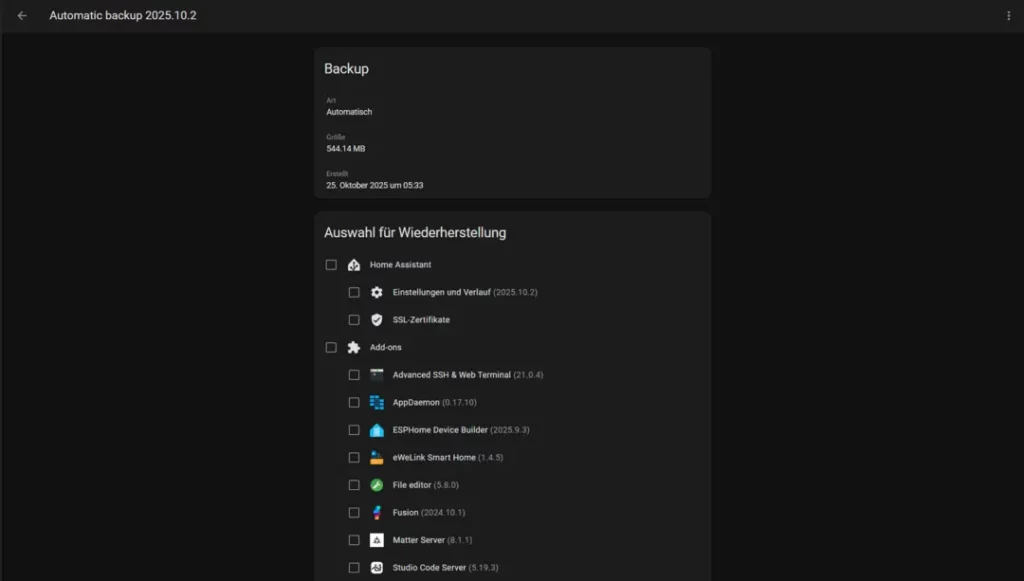Click the AppDaemon add-on icon
The height and width of the screenshot is (581, 1024).
376,402
